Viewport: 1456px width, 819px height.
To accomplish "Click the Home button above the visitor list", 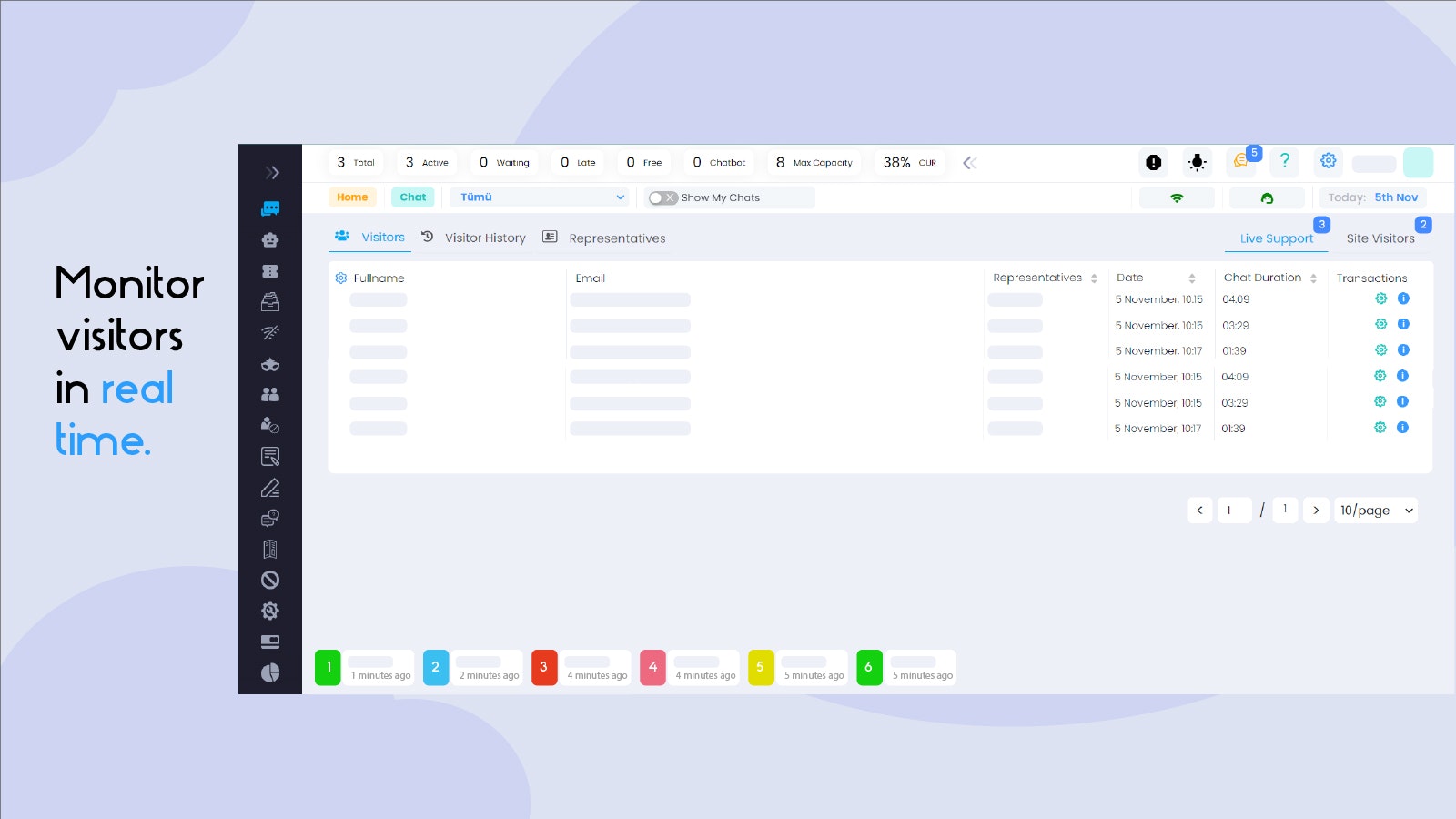I will tap(352, 197).
